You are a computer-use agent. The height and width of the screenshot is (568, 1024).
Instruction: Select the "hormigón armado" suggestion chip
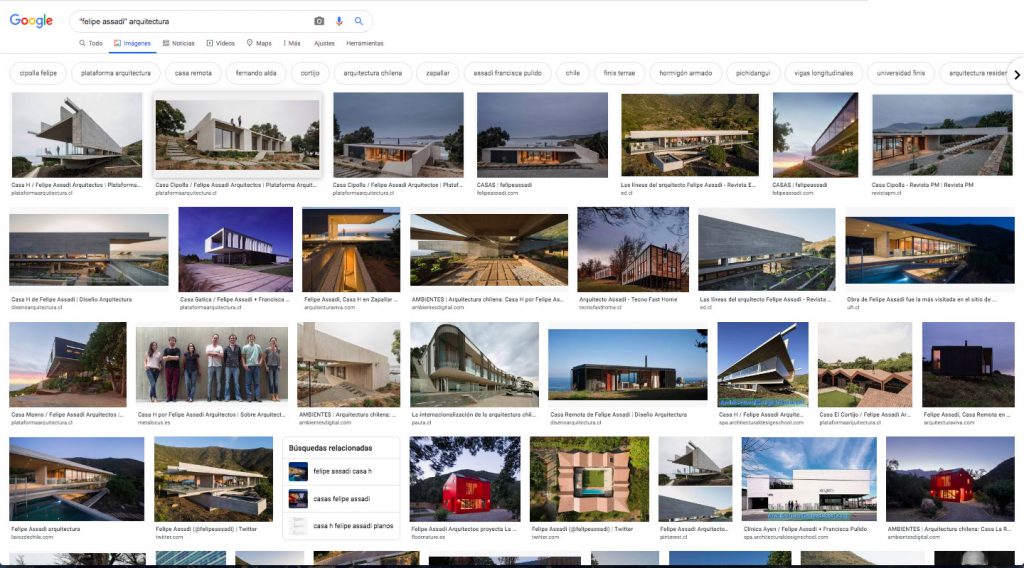(x=685, y=73)
